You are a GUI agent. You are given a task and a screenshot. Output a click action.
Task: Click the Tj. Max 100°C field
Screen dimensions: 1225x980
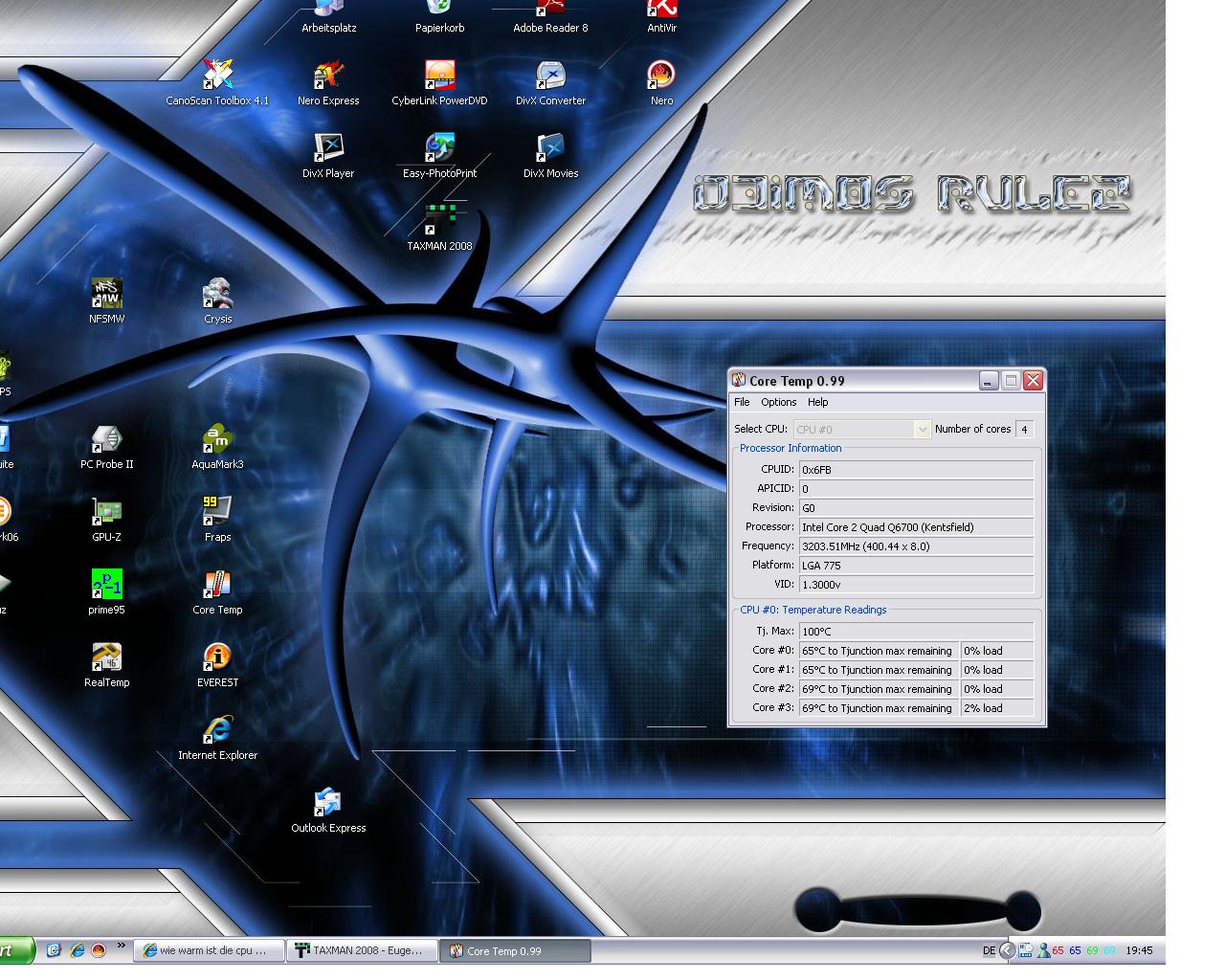coord(917,632)
